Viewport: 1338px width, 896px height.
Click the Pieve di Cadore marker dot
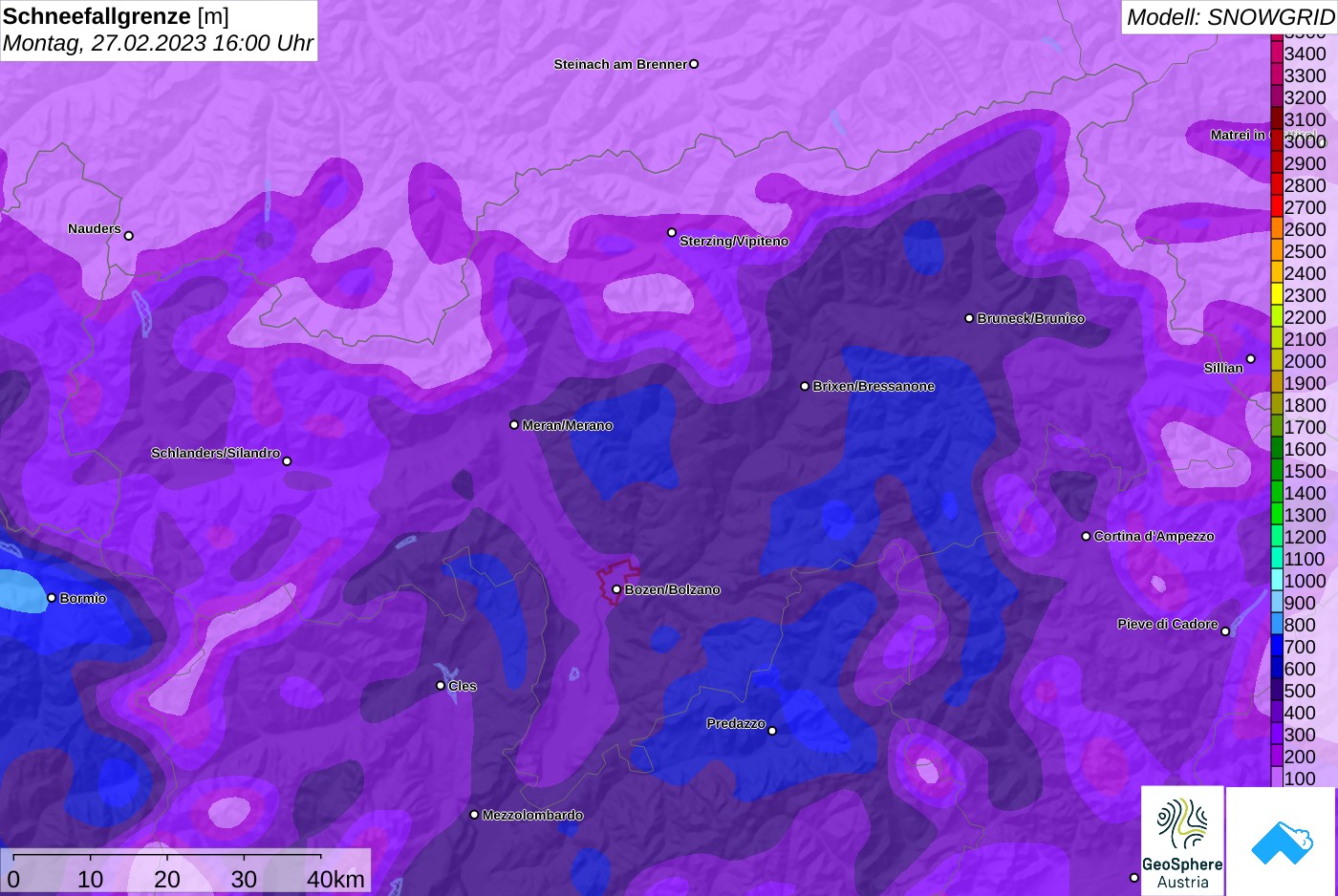pyautogui.click(x=1225, y=630)
